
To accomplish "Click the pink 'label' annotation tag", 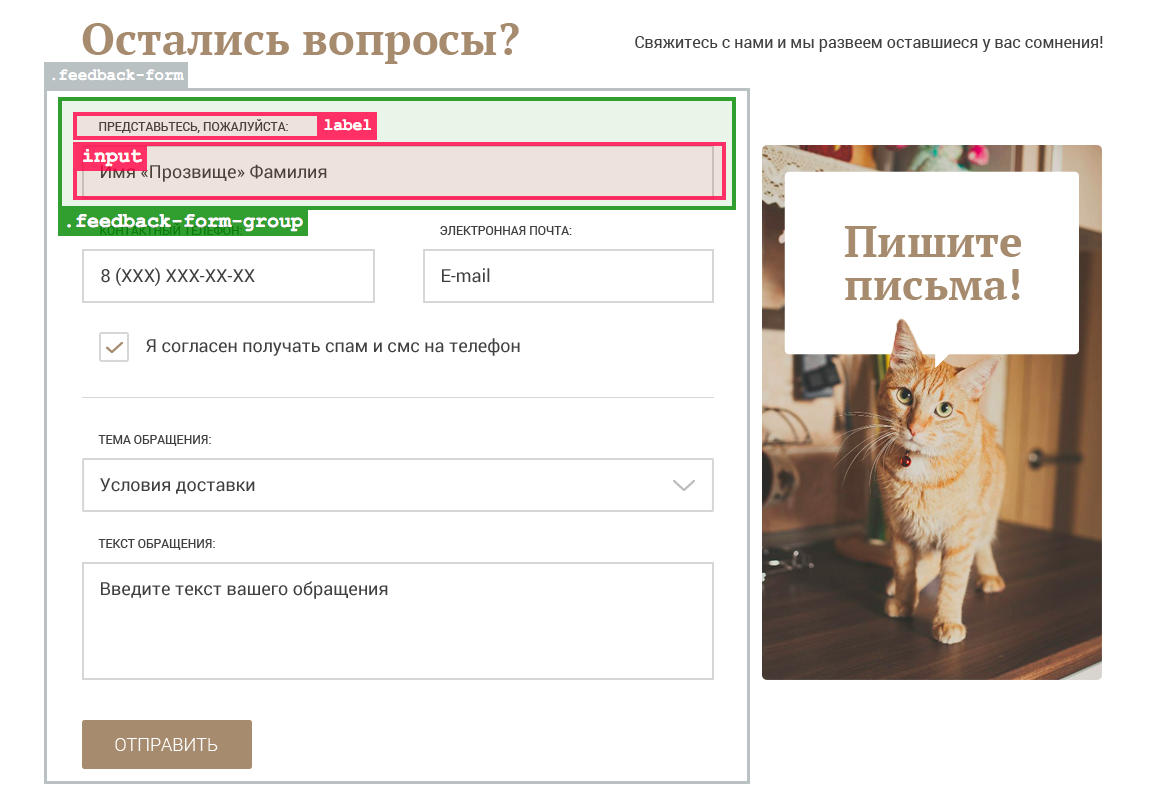I will coord(347,125).
